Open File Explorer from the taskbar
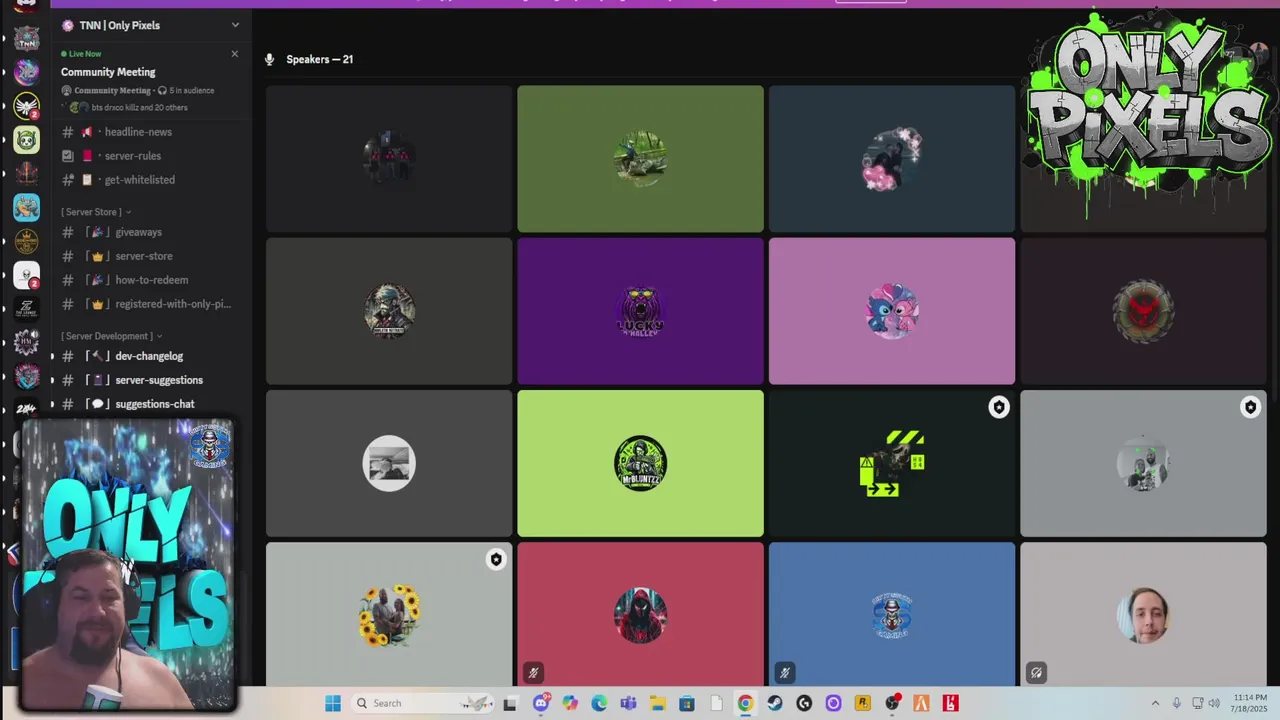This screenshot has width=1280, height=720. click(657, 703)
